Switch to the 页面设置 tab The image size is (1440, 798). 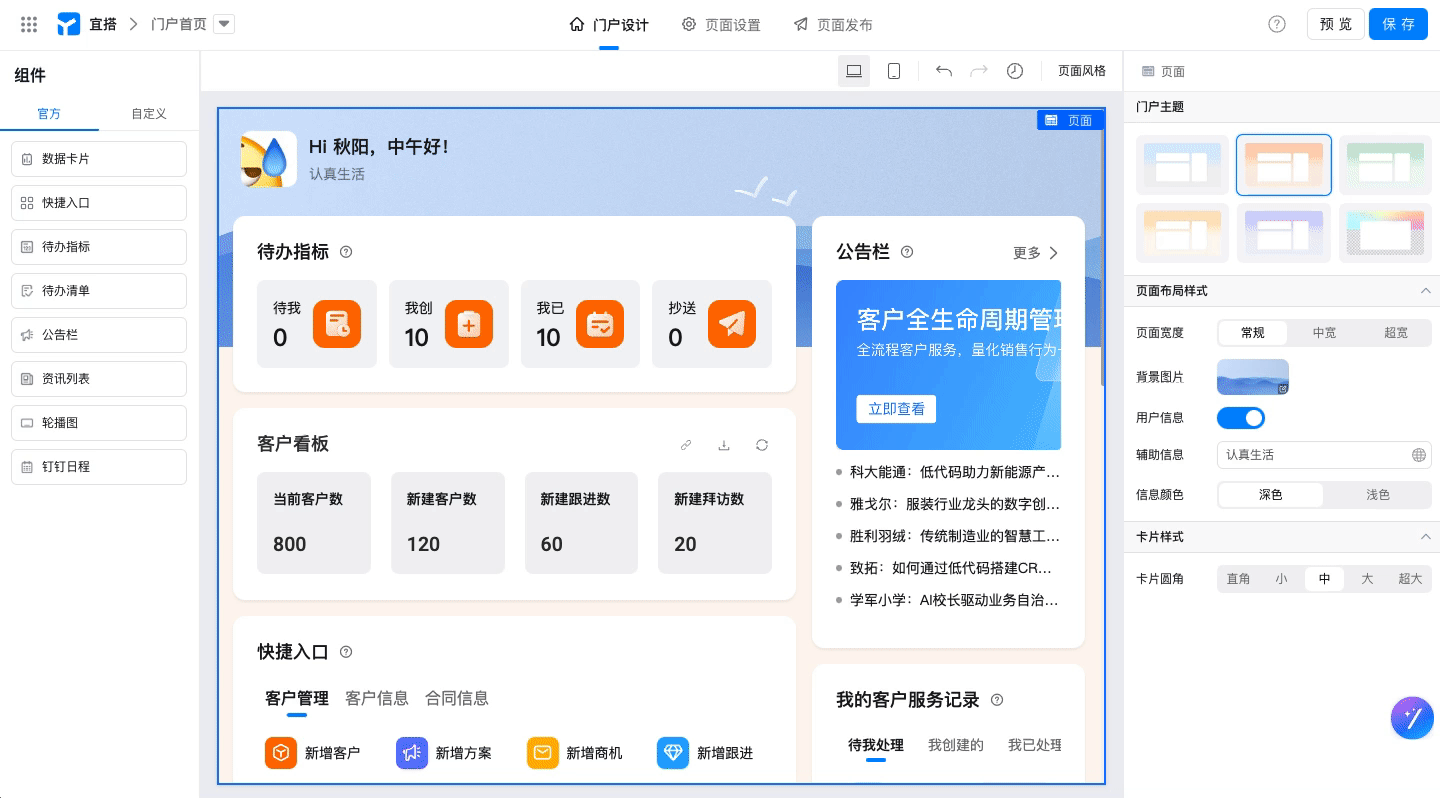721,25
